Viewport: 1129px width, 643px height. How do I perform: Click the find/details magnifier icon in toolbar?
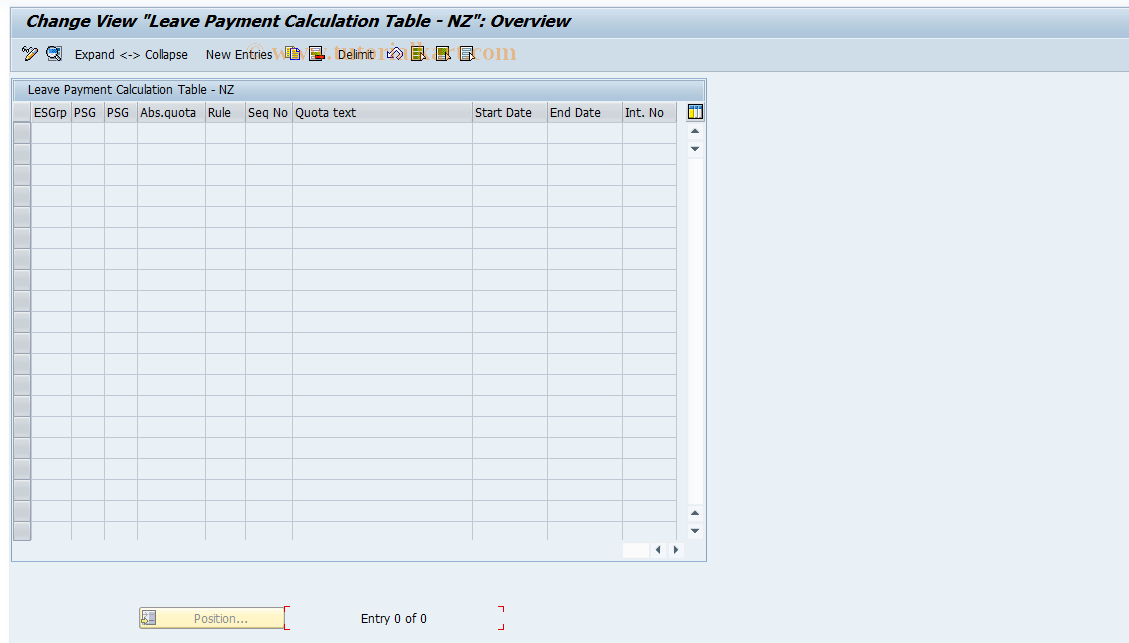[x=54, y=53]
